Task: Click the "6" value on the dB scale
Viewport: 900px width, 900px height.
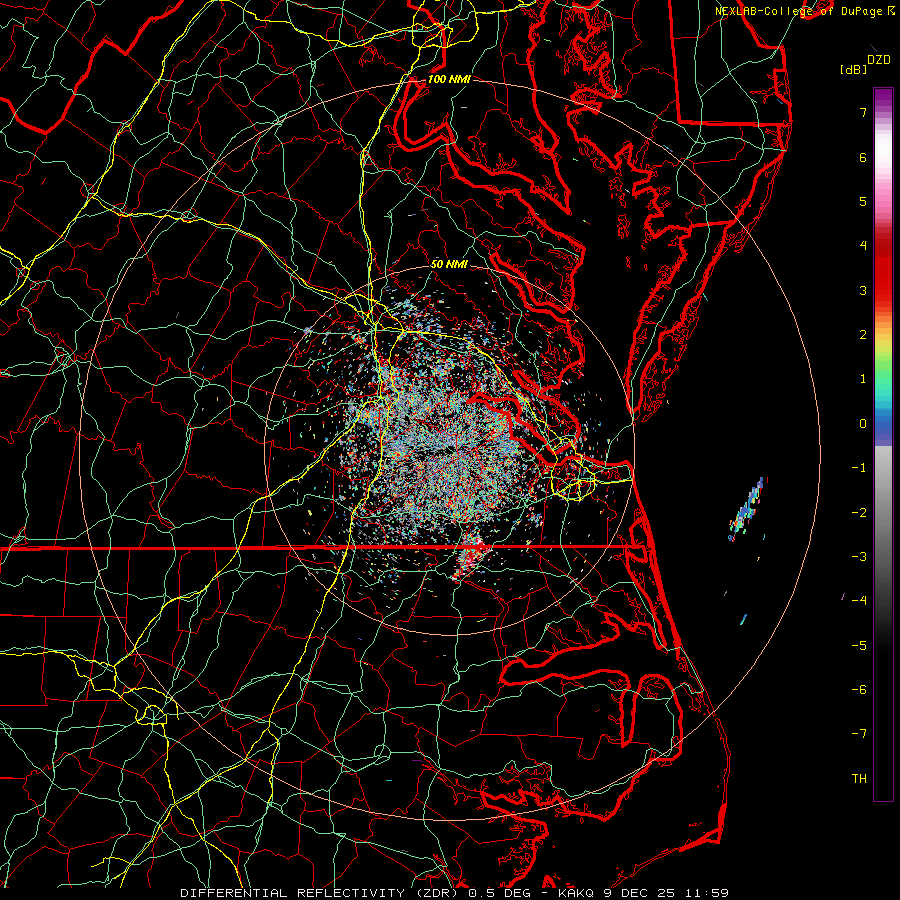Action: point(863,157)
